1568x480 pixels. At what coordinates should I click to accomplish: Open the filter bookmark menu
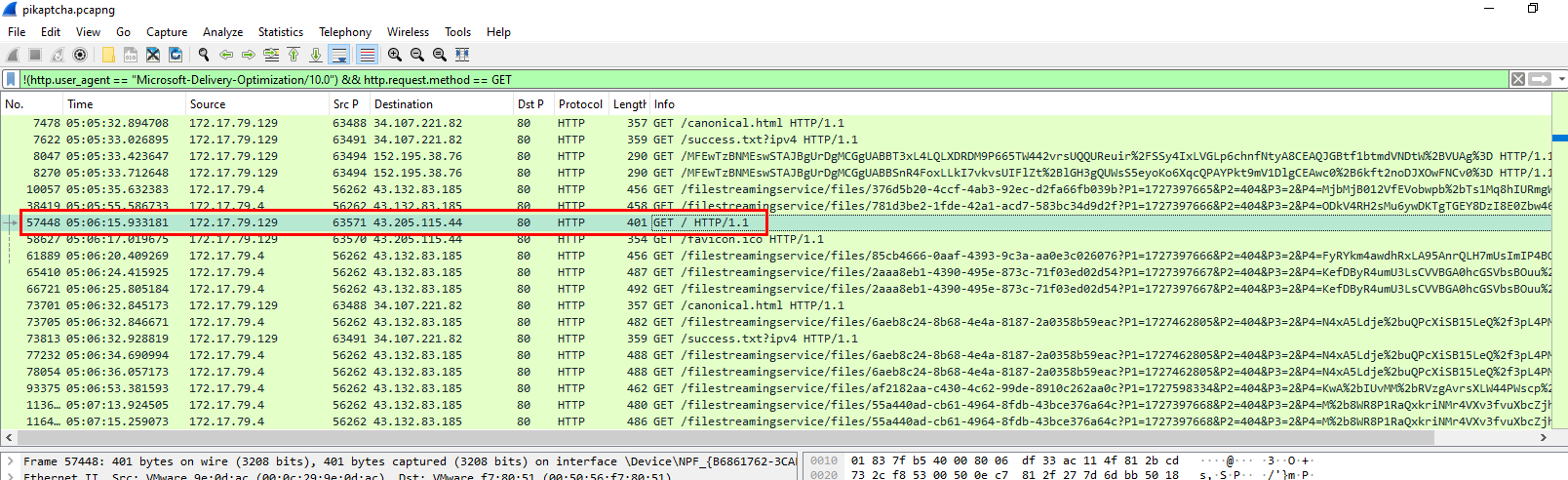(x=11, y=79)
